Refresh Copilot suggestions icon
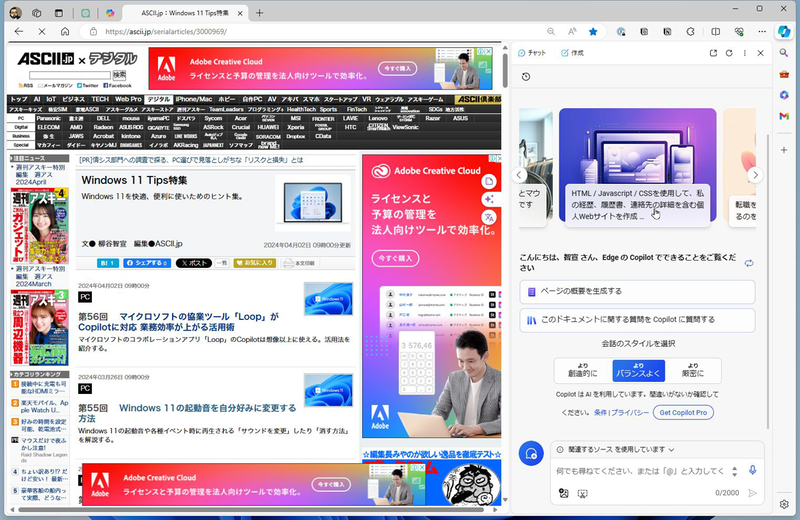 coord(749,263)
